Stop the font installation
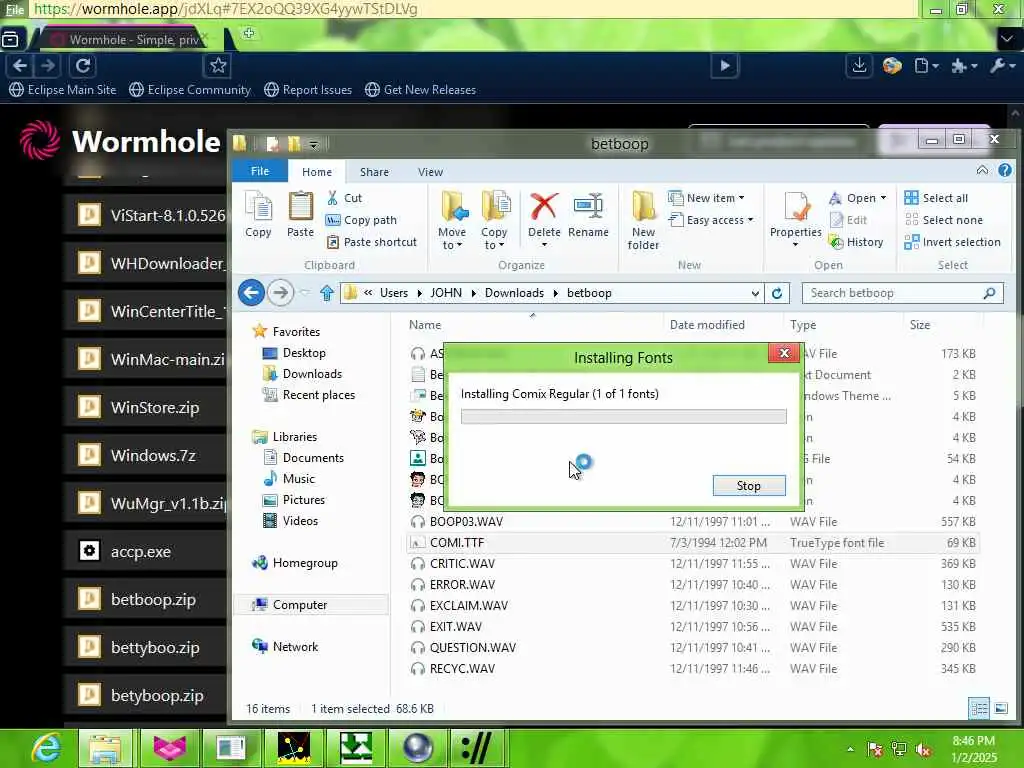This screenshot has height=768, width=1024. pos(748,485)
